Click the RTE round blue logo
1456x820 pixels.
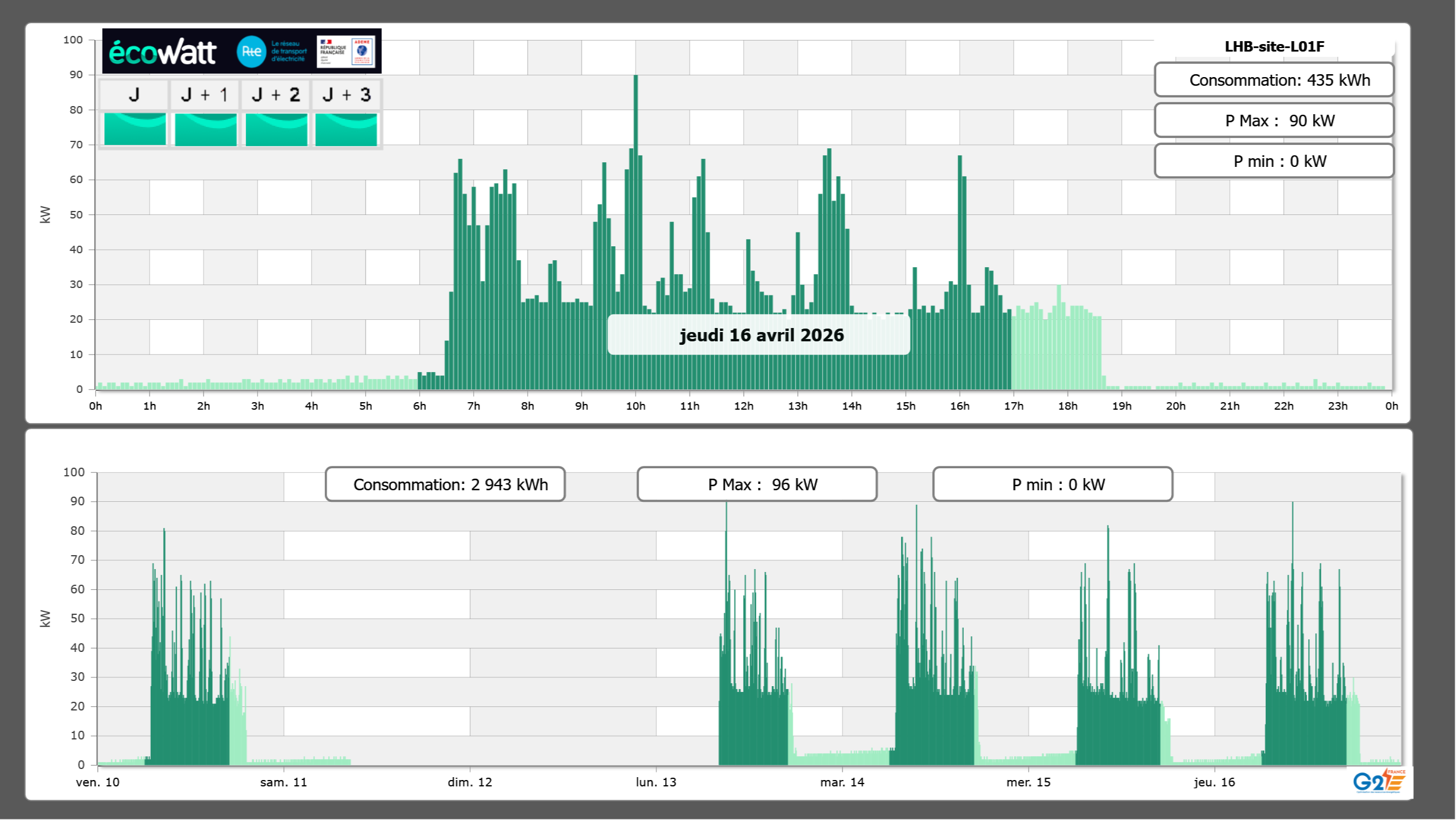tap(251, 52)
